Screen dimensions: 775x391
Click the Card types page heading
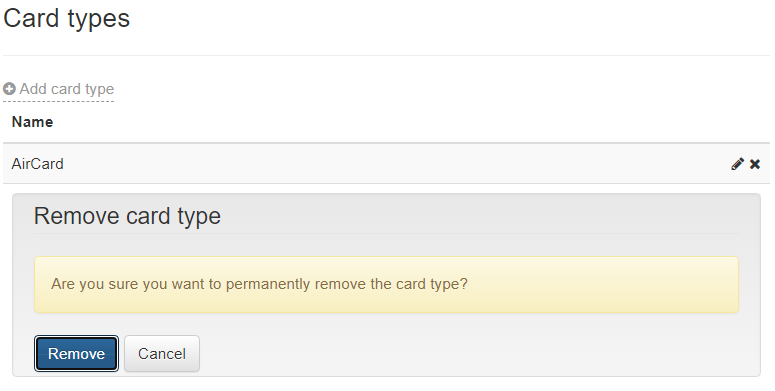click(66, 19)
